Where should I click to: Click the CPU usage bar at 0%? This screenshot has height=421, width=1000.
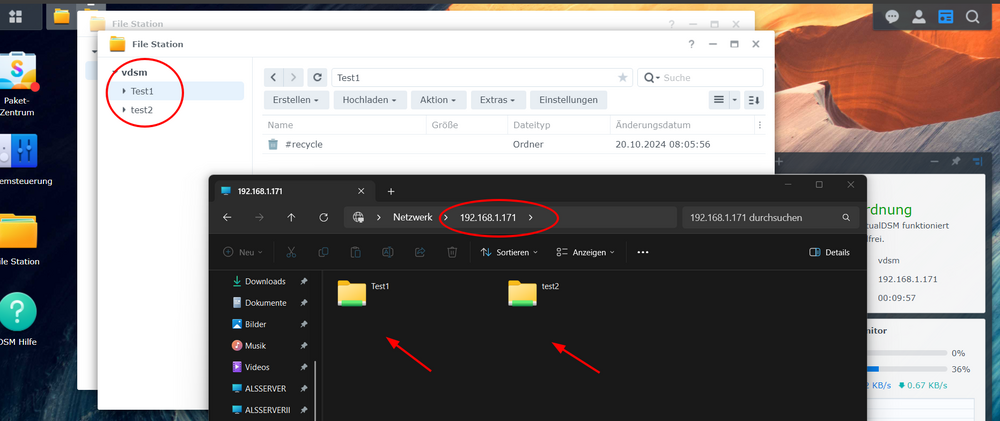point(906,353)
